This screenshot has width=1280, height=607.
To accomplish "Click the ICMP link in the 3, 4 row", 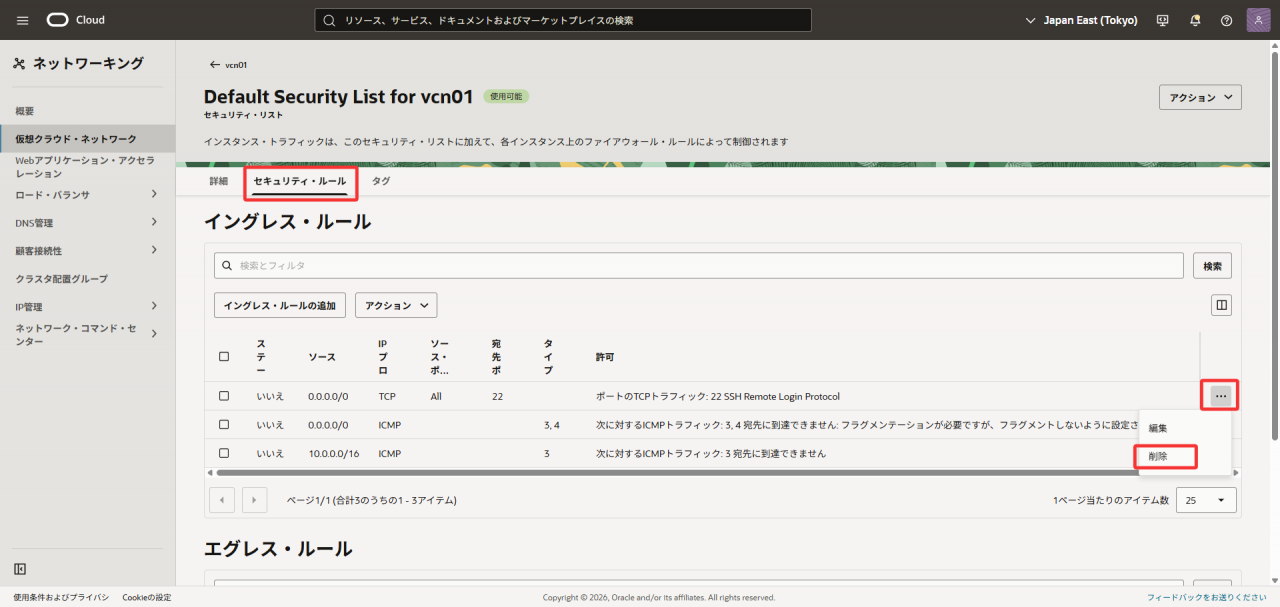I will 390,425.
